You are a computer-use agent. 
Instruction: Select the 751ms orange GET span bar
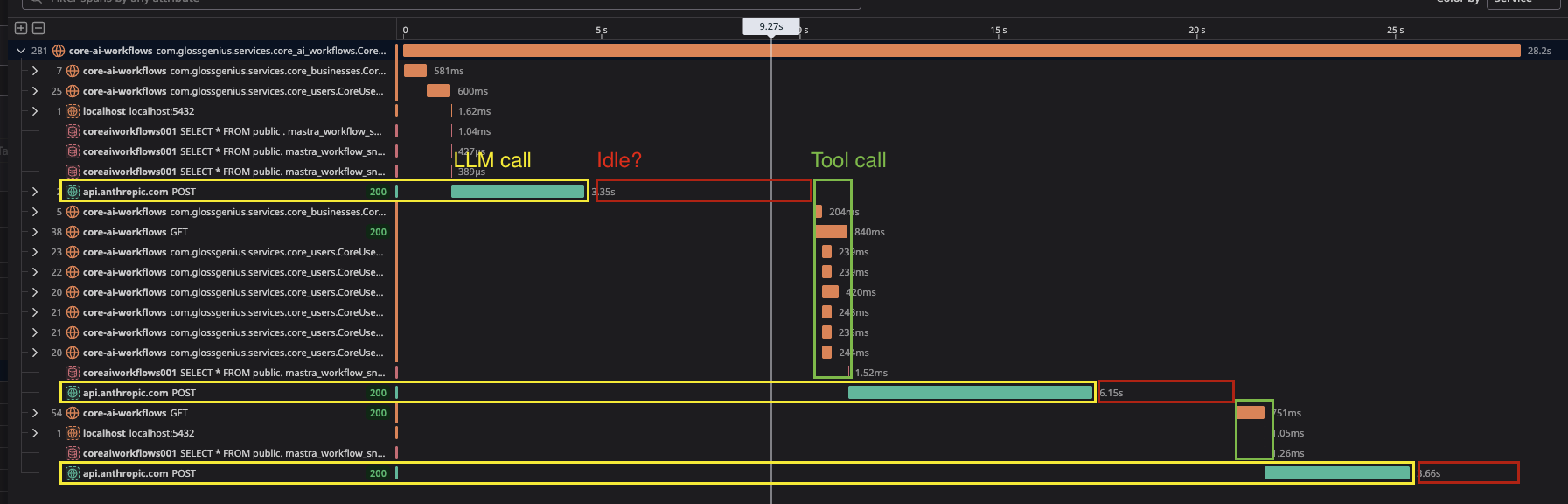pos(1250,413)
